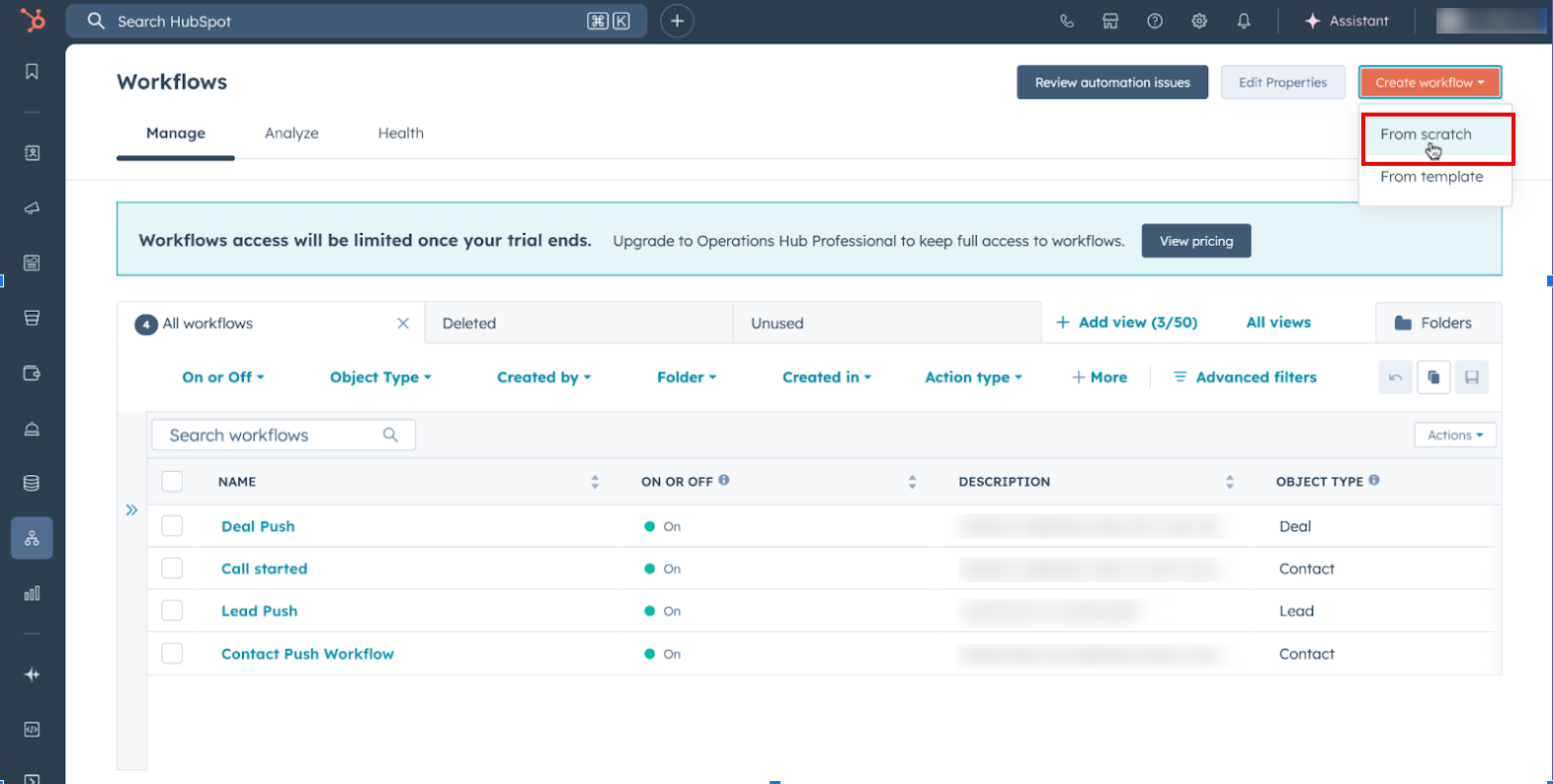Screen dimensions: 1553x784
Task: Open the Marketing megaphone icon in the sidebar
Action: (x=32, y=208)
